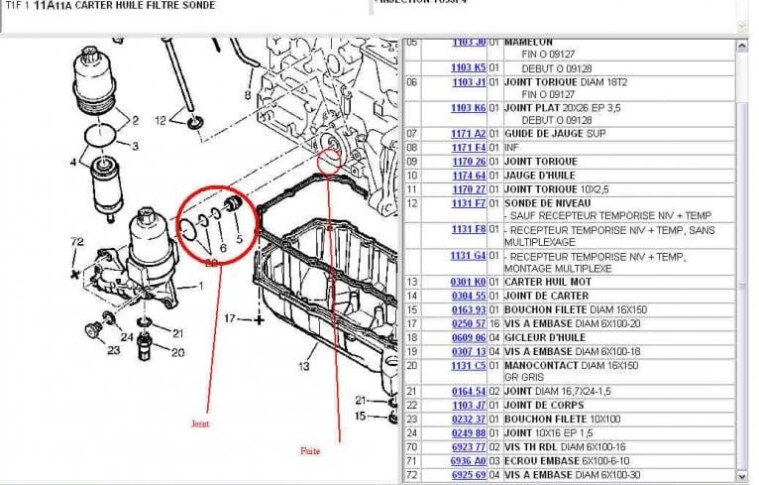
Task: Open part number link 1103 J0
Action: click(x=469, y=43)
